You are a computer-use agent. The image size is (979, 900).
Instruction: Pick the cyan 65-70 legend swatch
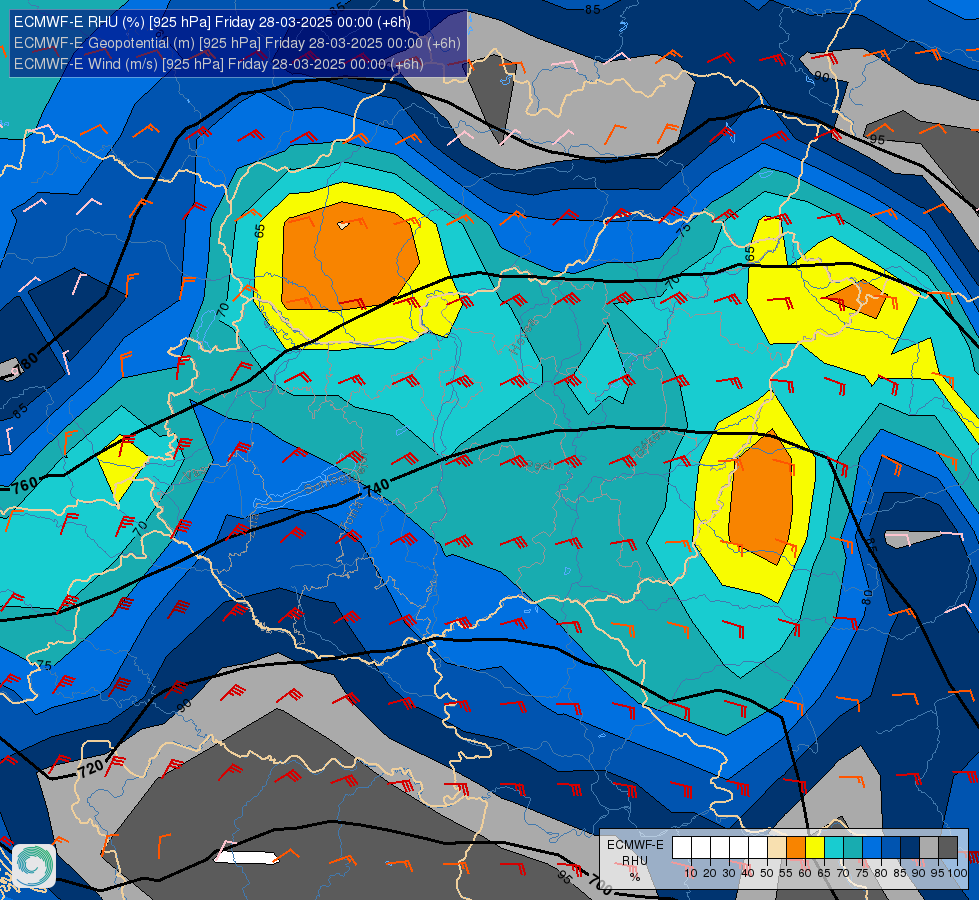point(834,847)
